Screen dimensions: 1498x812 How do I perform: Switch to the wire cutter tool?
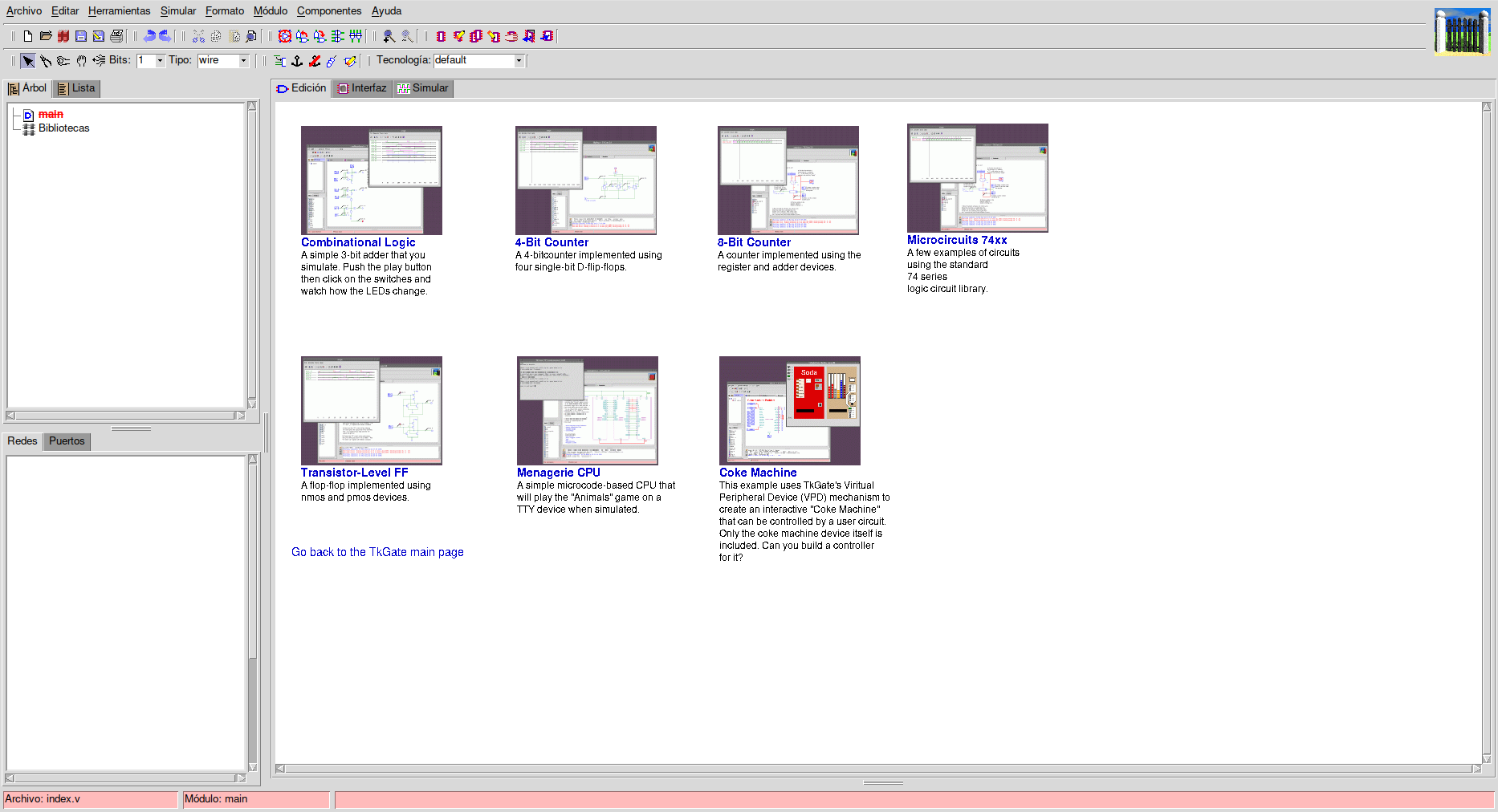pos(46,61)
